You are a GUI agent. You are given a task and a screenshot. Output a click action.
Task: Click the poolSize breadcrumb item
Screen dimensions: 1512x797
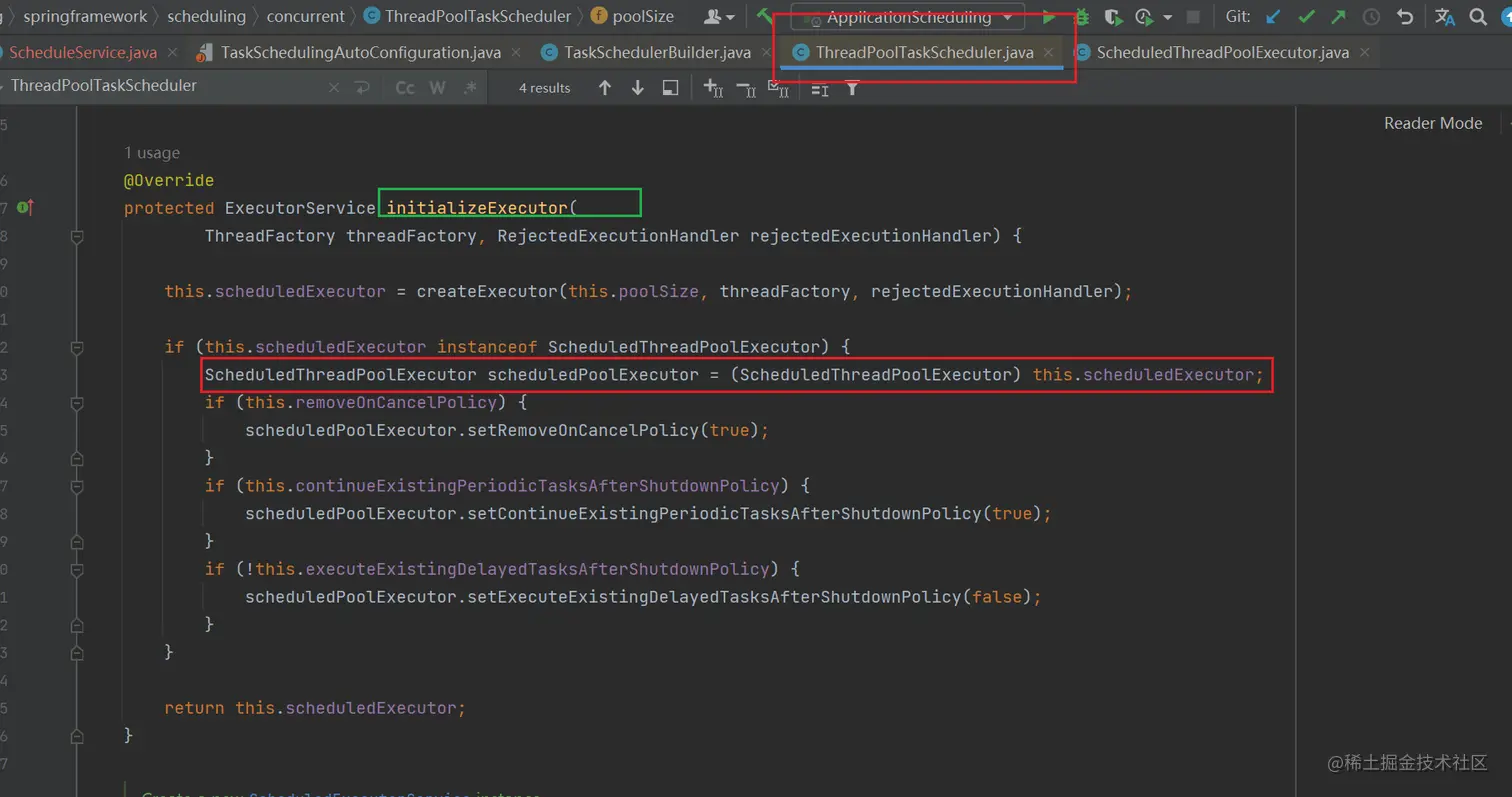click(632, 16)
